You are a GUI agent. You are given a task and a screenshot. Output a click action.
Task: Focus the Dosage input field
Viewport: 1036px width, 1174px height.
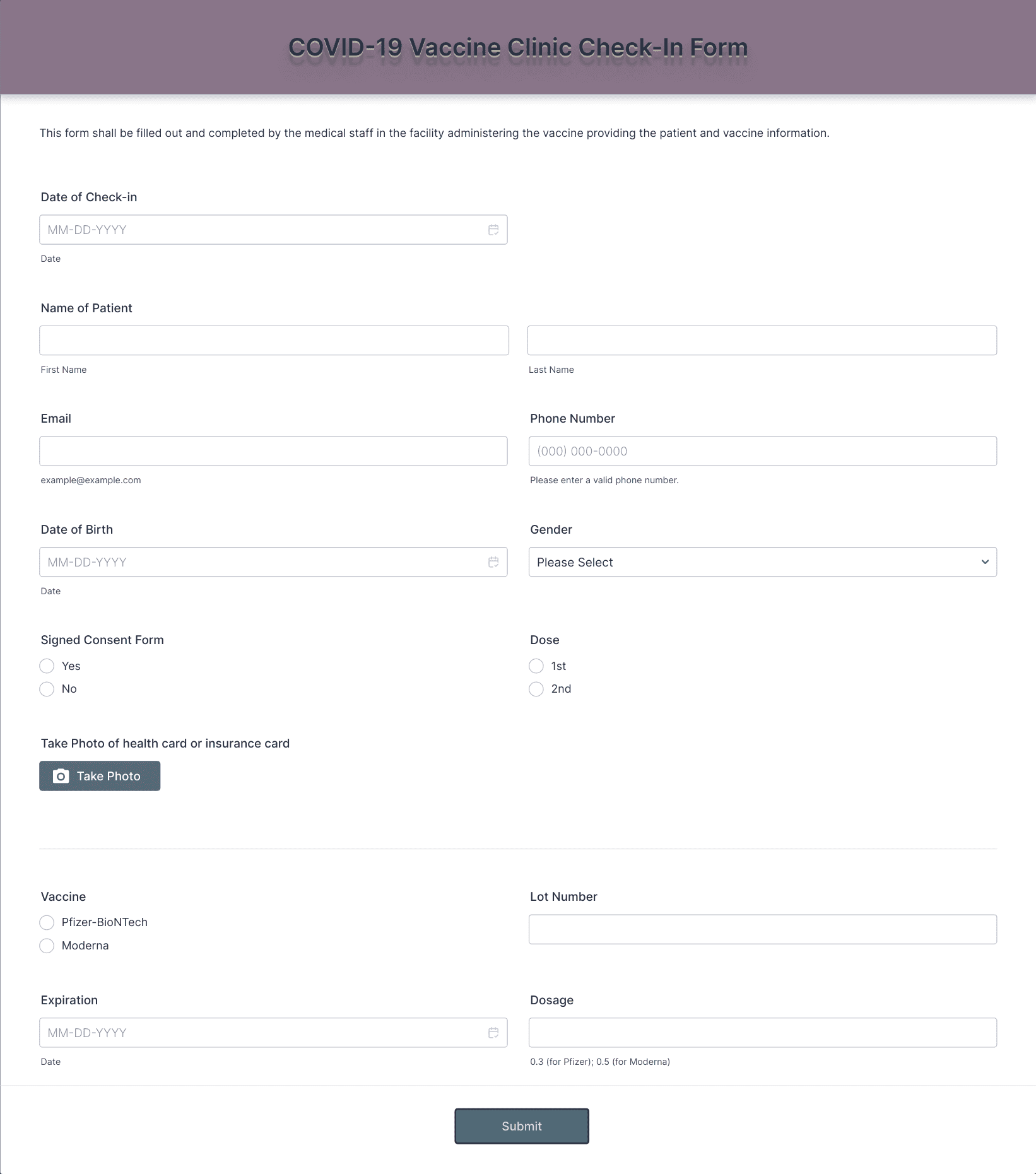tap(763, 1033)
